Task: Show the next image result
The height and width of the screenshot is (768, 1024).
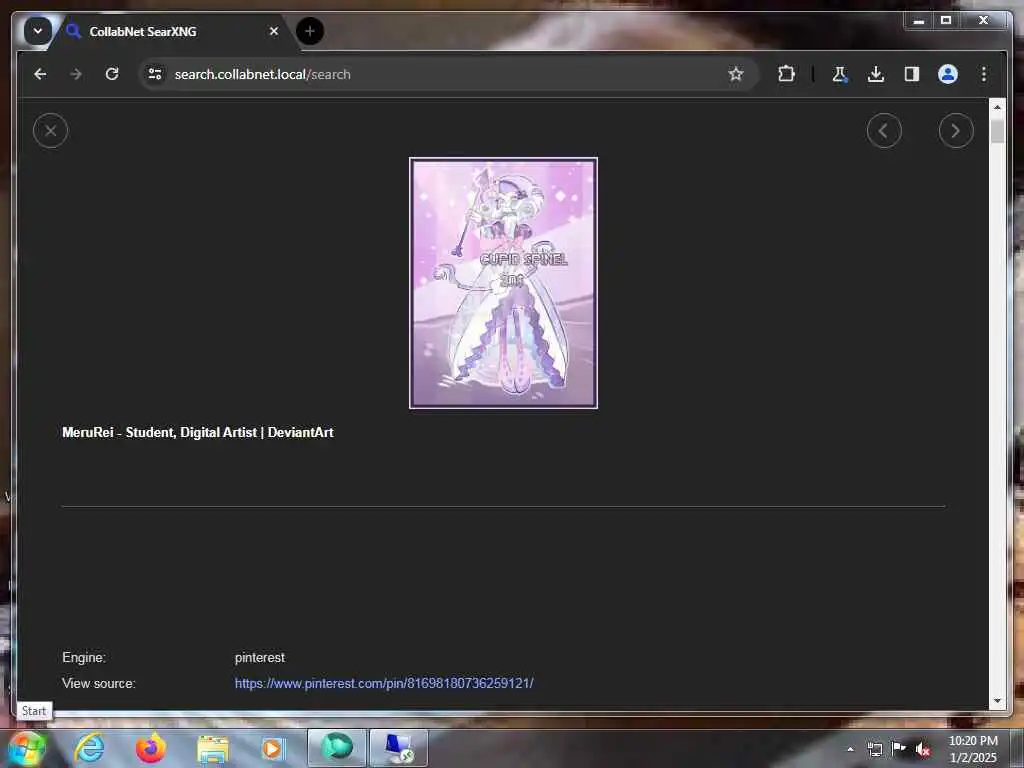Action: pyautogui.click(x=955, y=131)
